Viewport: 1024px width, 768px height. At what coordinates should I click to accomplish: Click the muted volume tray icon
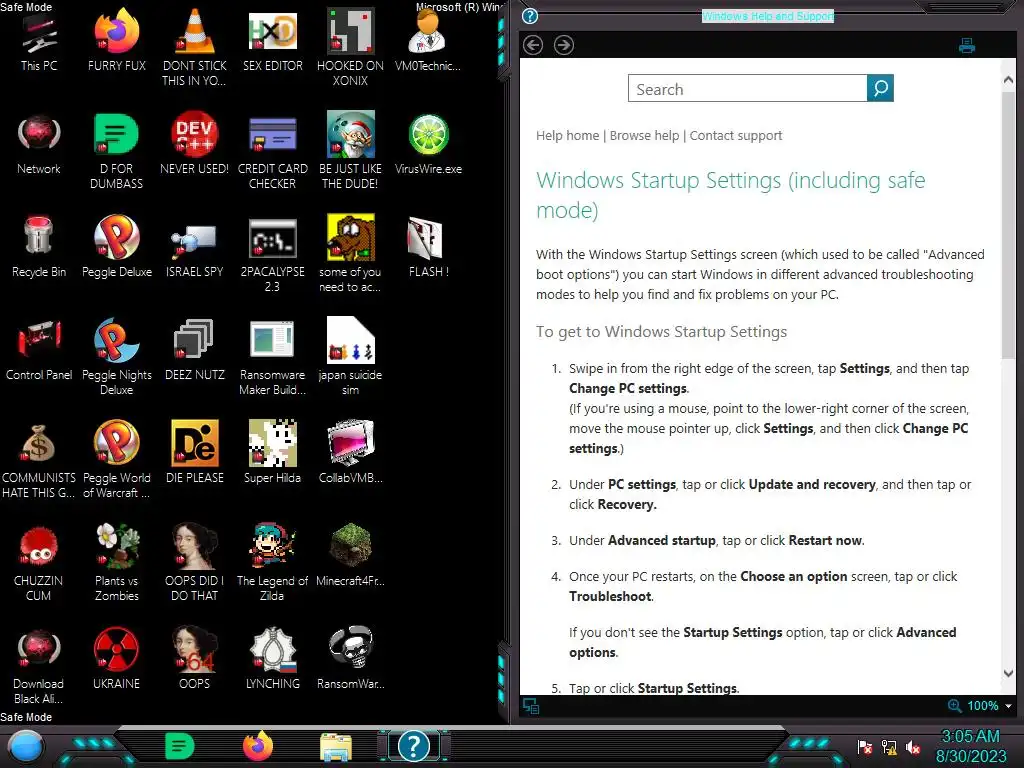913,747
